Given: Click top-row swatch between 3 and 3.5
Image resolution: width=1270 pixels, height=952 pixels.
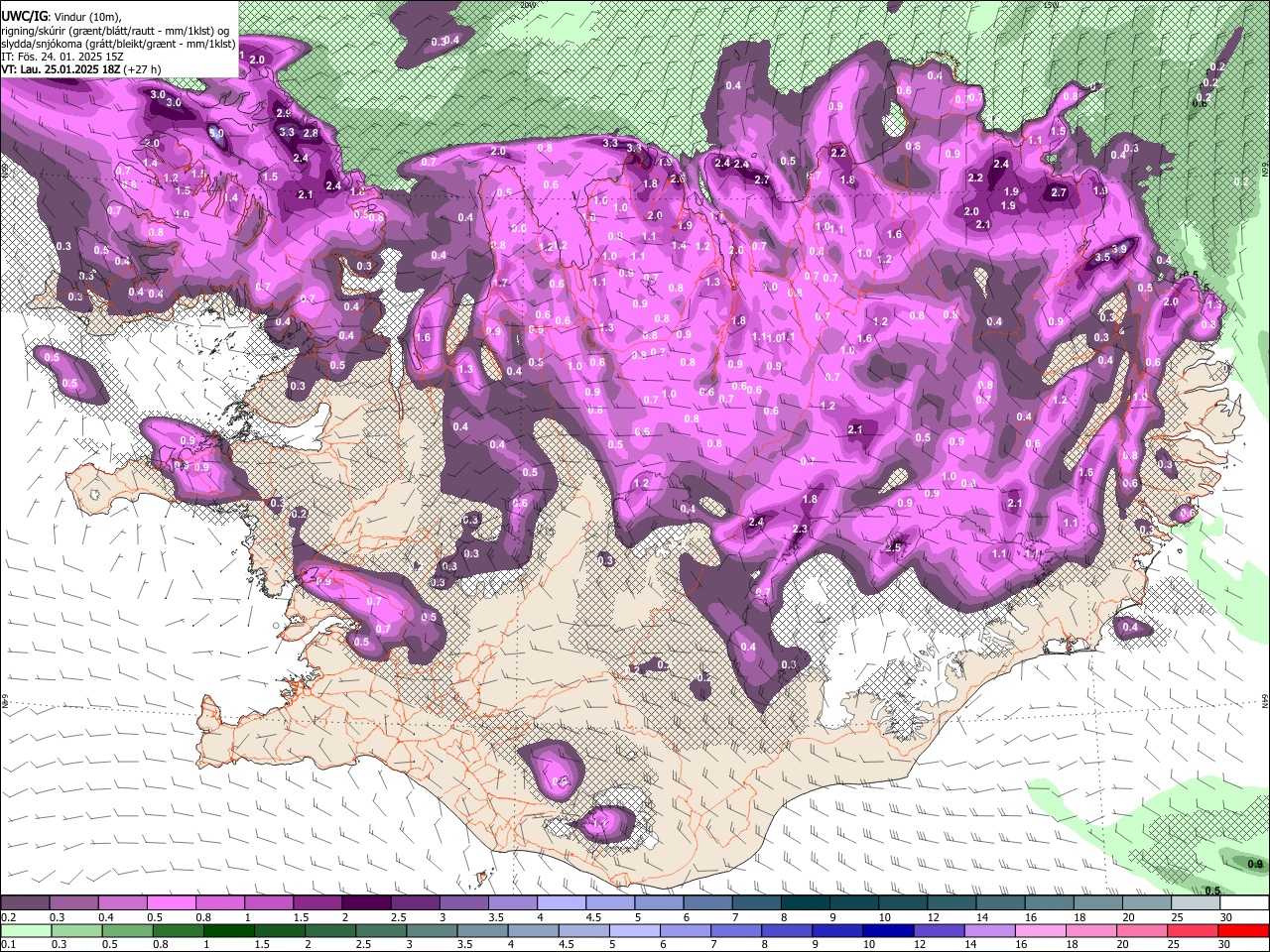Looking at the screenshot, I should click(463, 902).
